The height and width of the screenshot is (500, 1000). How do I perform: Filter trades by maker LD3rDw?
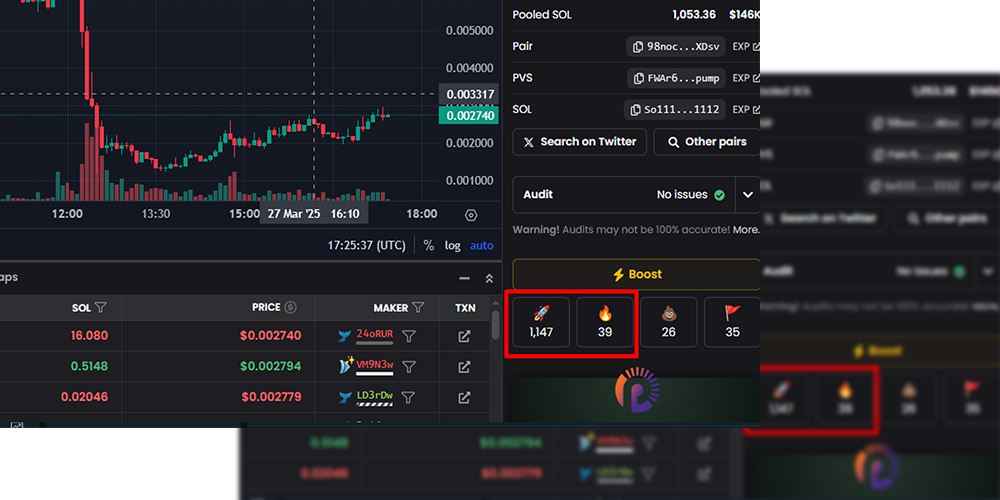409,397
